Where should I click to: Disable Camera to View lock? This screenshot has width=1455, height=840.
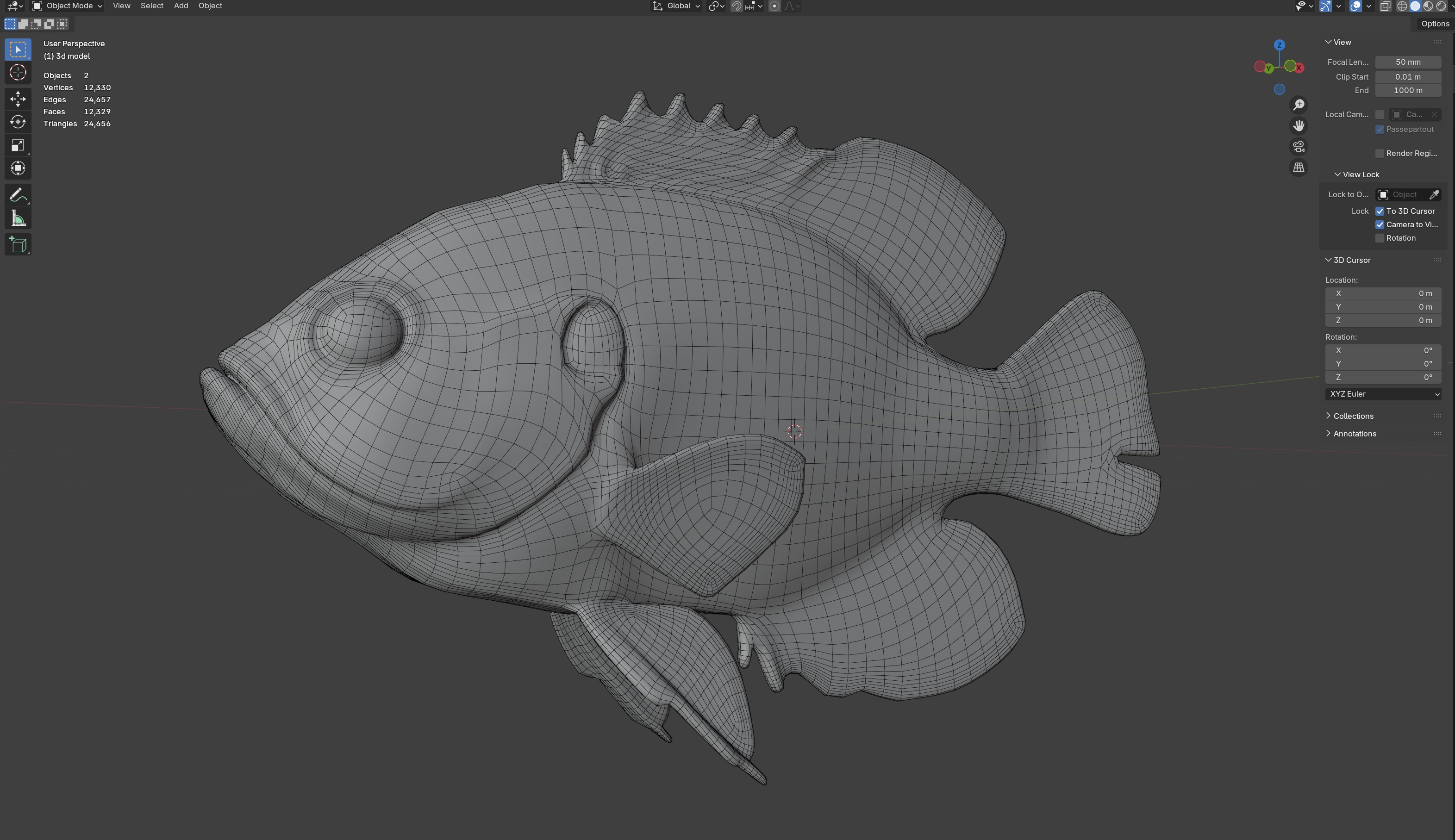click(x=1380, y=224)
